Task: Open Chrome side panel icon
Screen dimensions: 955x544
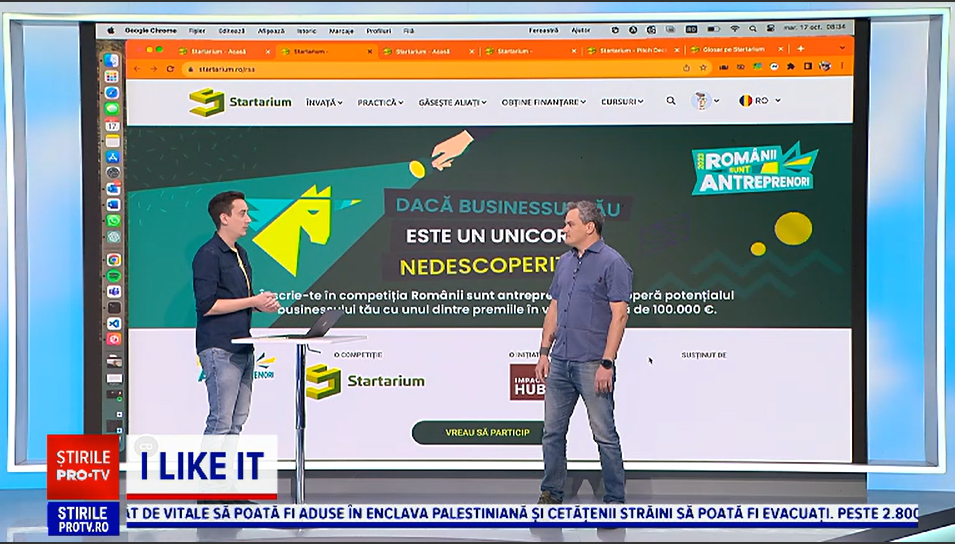Action: [x=808, y=66]
